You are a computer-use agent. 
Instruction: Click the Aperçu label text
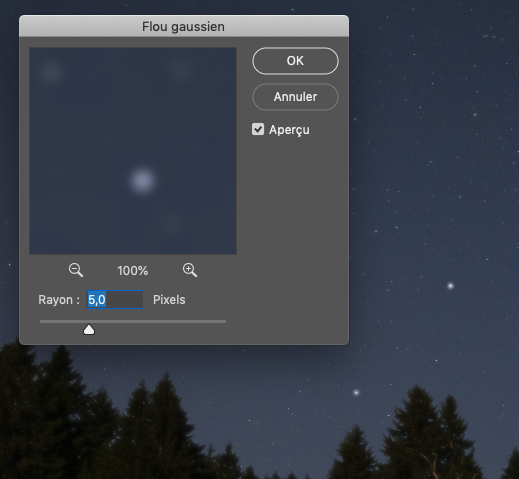(x=289, y=130)
